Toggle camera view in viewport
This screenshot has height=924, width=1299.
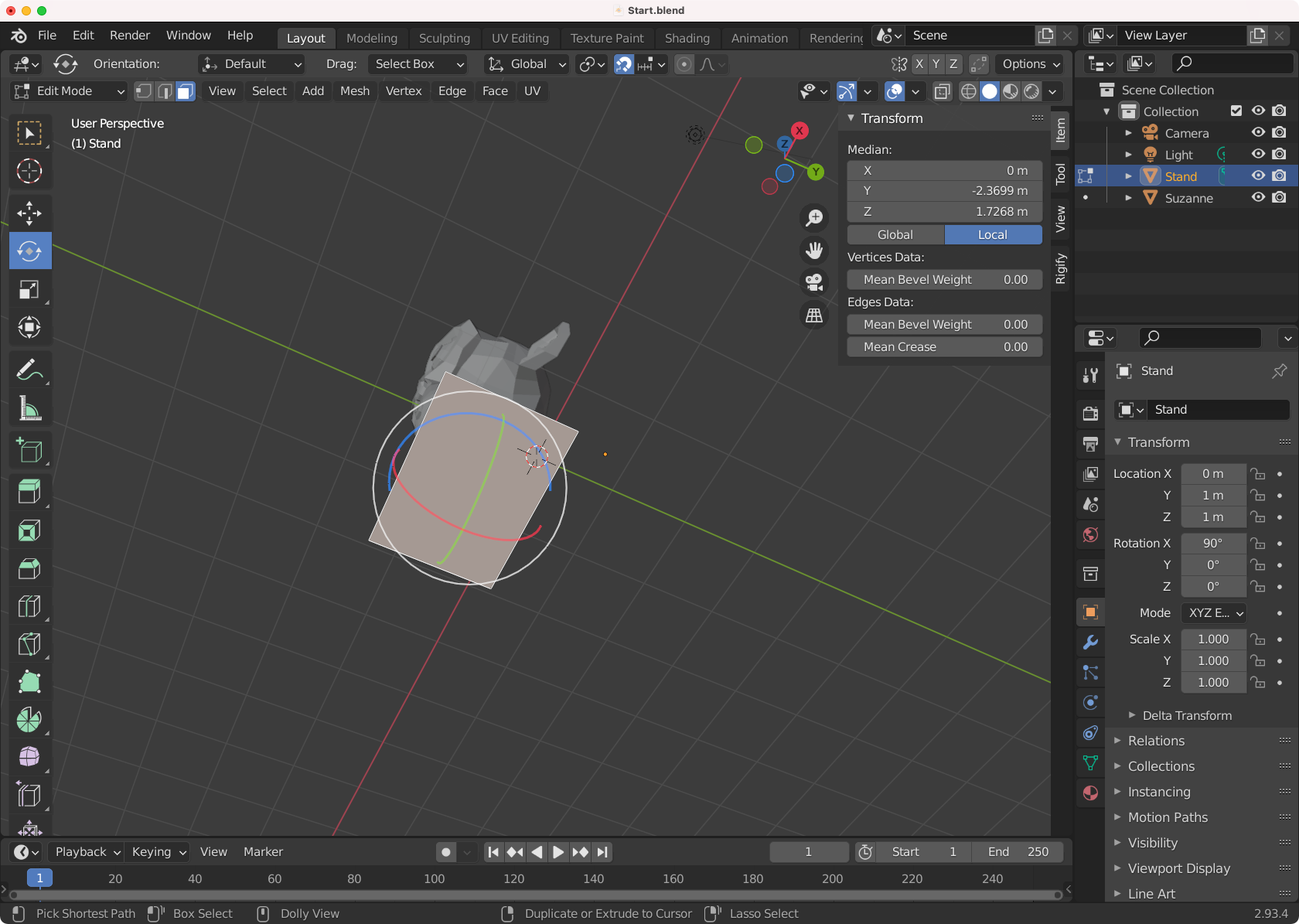pos(814,283)
